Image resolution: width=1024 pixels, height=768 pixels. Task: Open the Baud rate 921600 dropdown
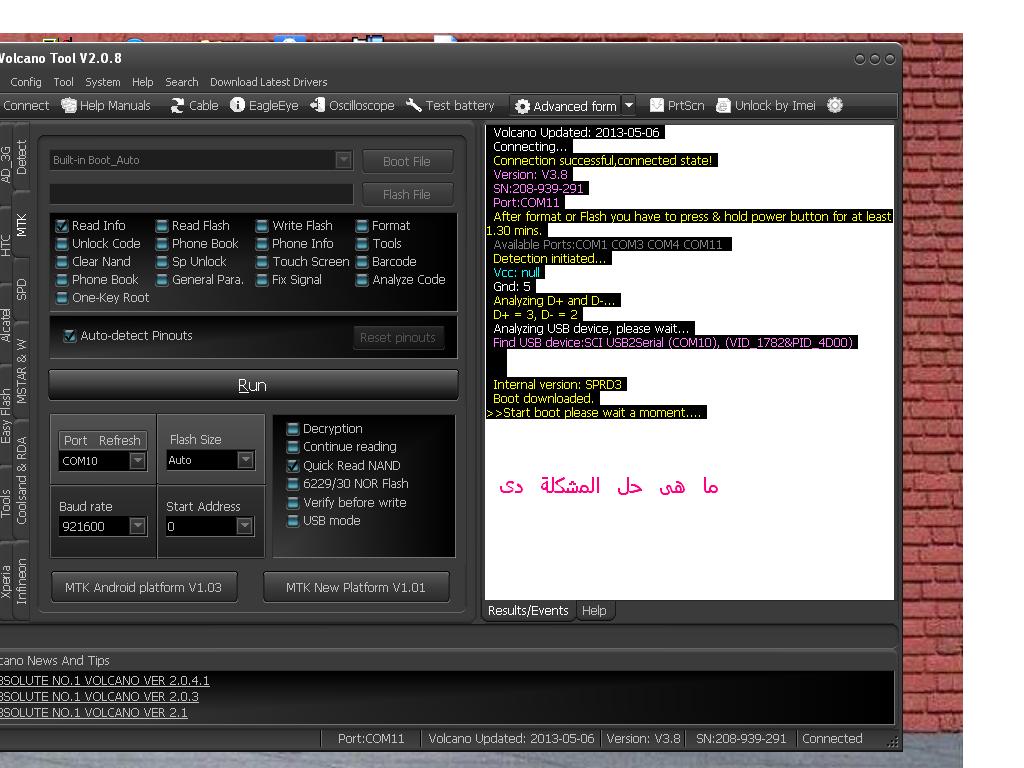137,526
